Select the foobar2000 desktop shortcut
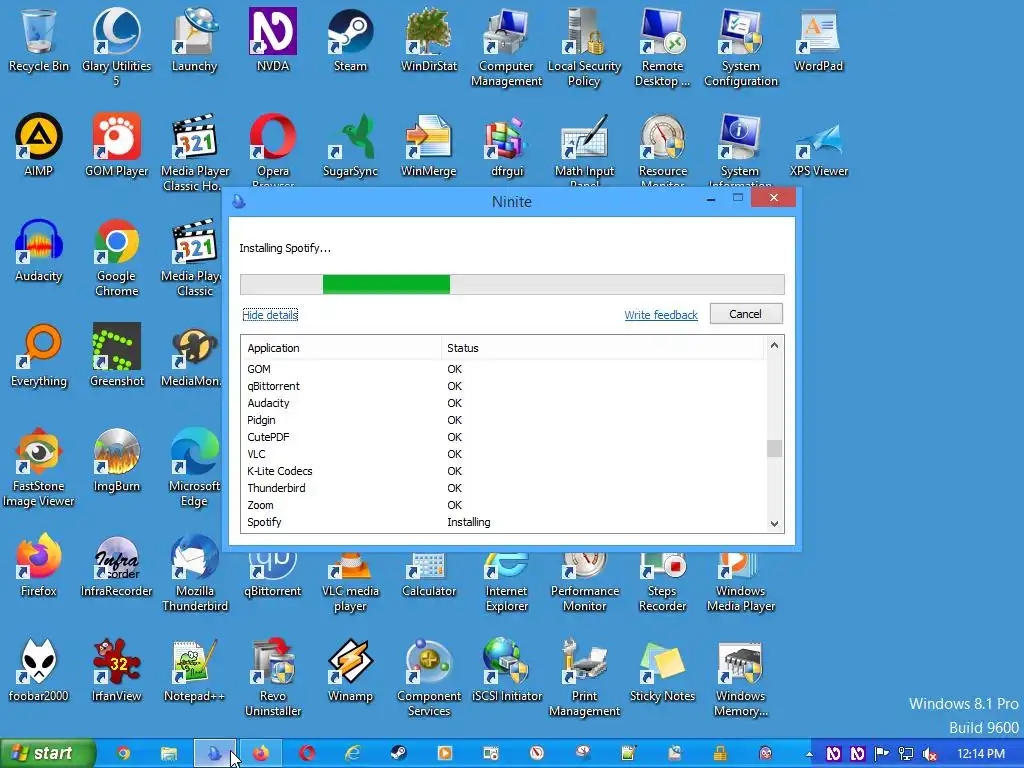The height and width of the screenshot is (768, 1024). click(39, 670)
